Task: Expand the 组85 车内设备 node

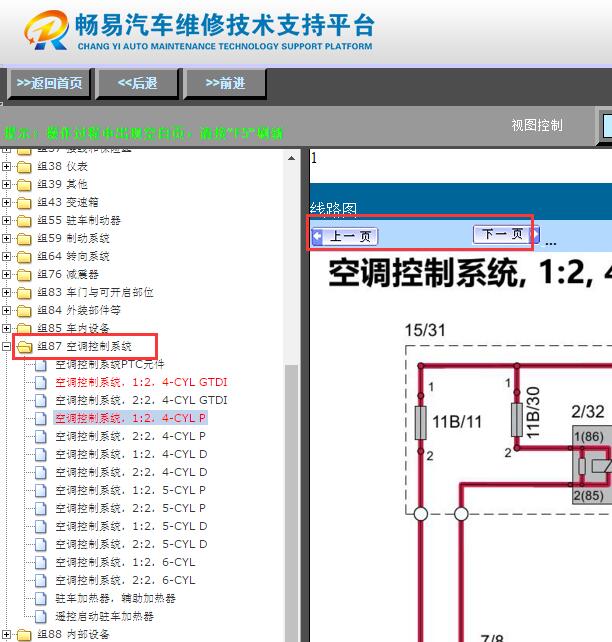Action: coord(6,328)
